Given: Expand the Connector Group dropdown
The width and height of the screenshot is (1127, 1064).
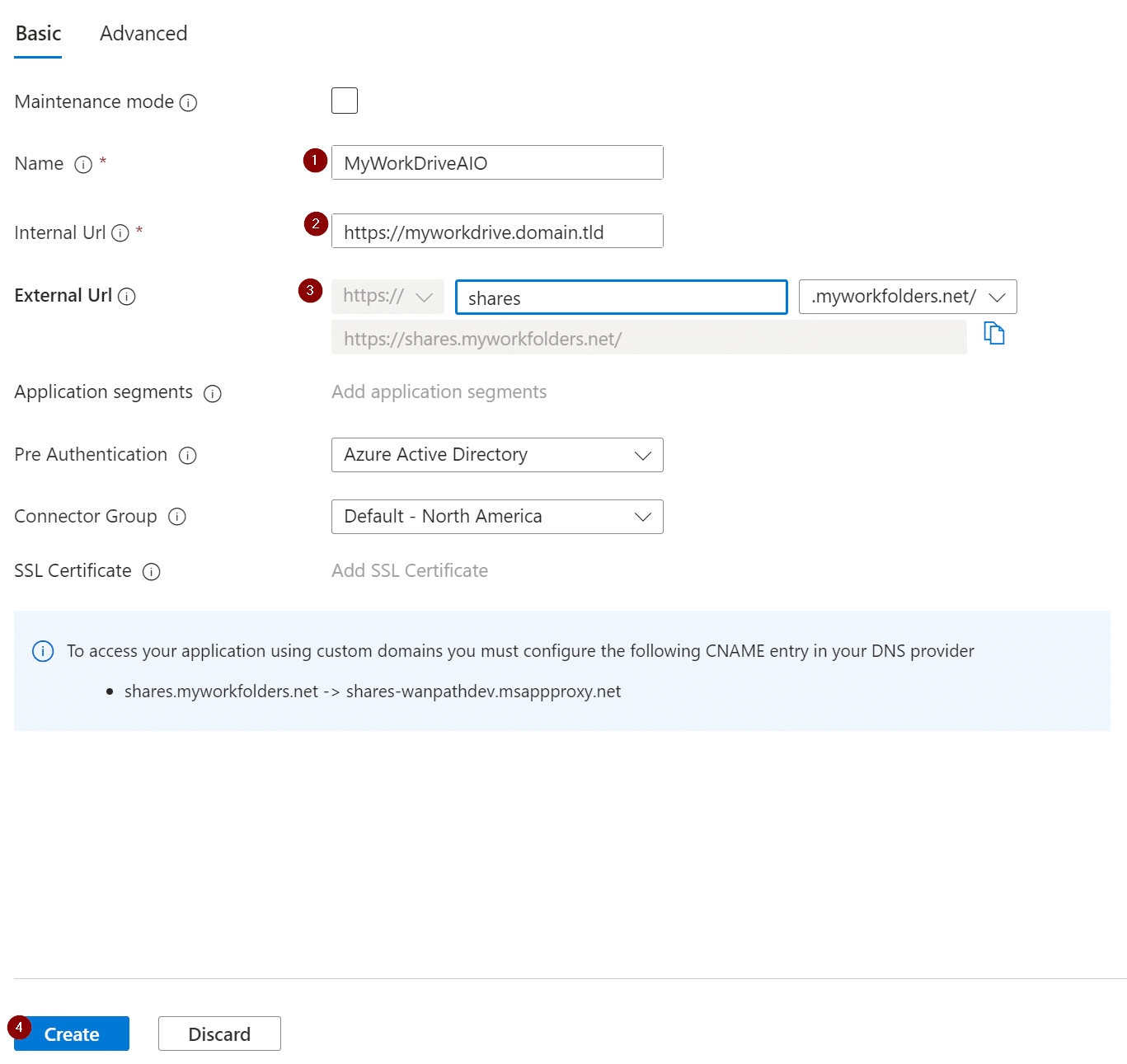Looking at the screenshot, I should point(497,517).
